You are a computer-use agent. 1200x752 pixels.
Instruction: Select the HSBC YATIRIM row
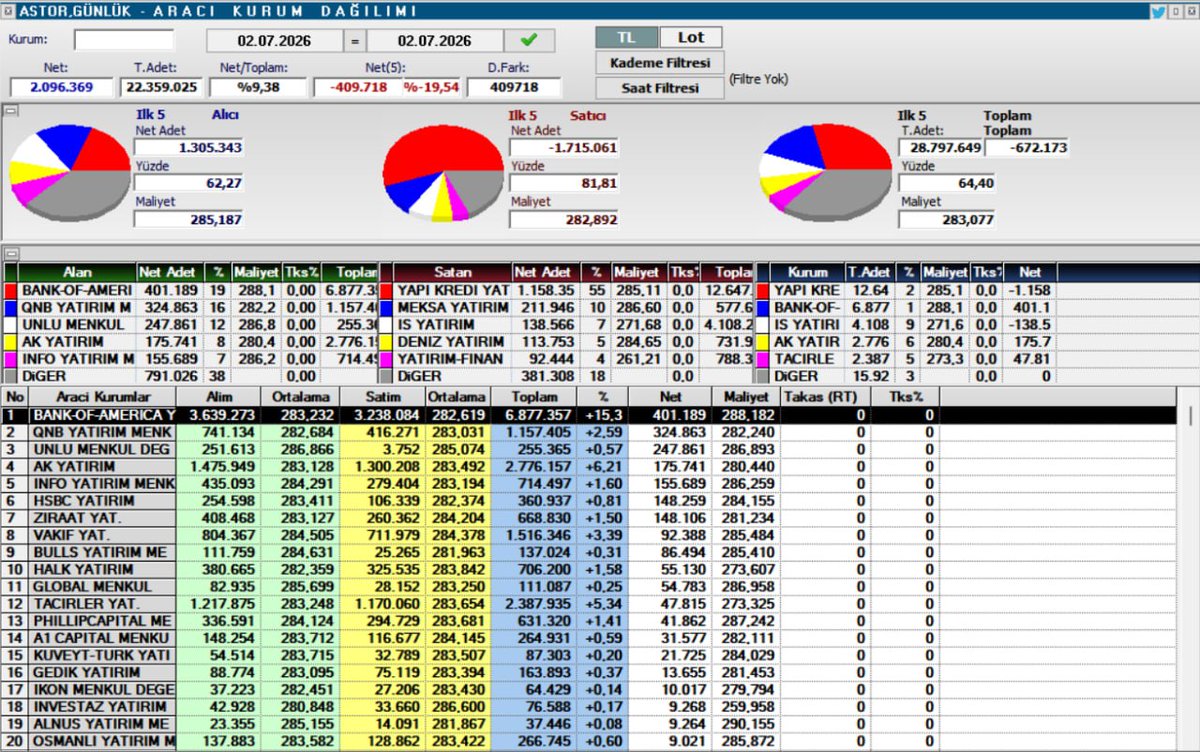click(590, 500)
